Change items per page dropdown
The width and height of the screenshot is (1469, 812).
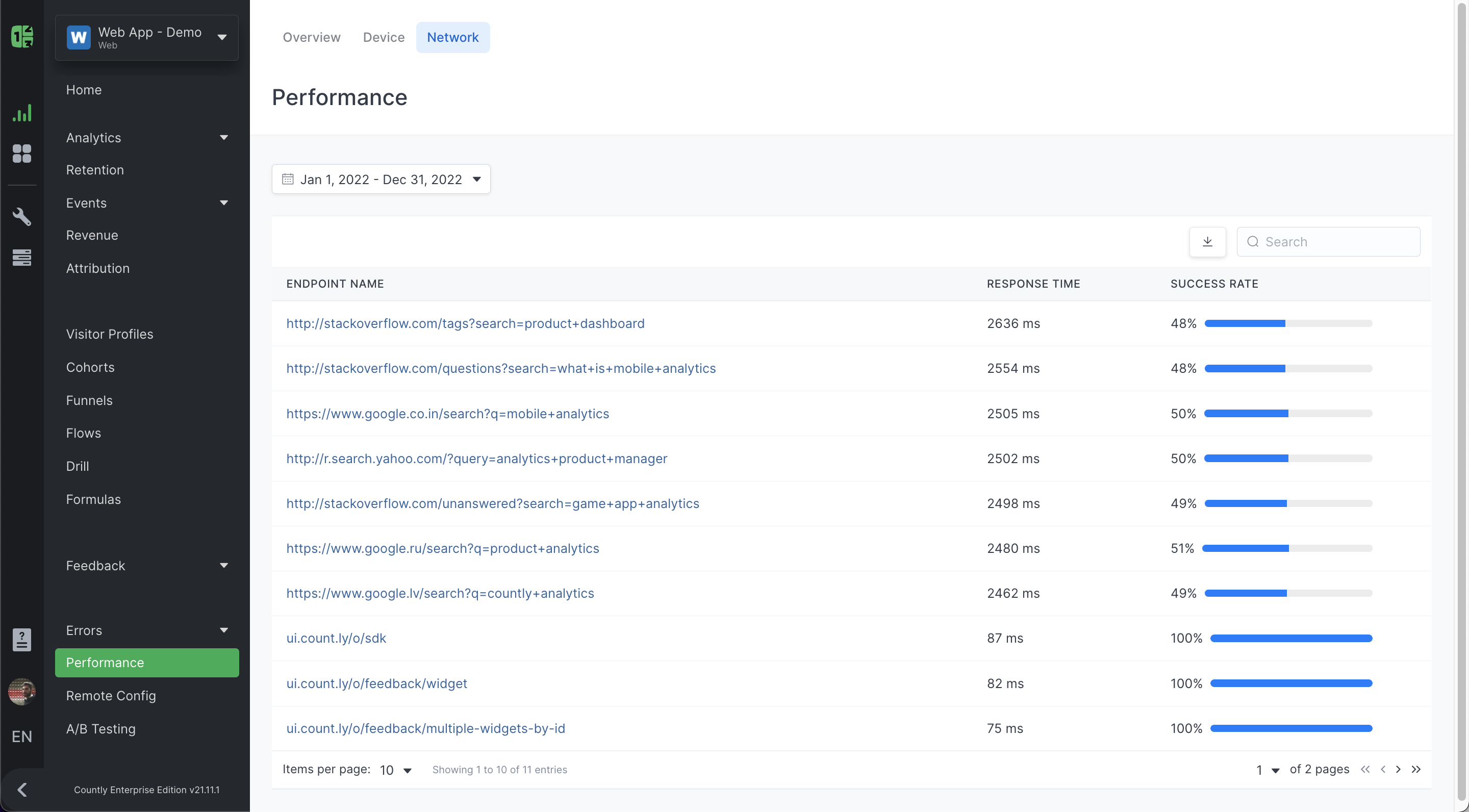[x=396, y=770]
